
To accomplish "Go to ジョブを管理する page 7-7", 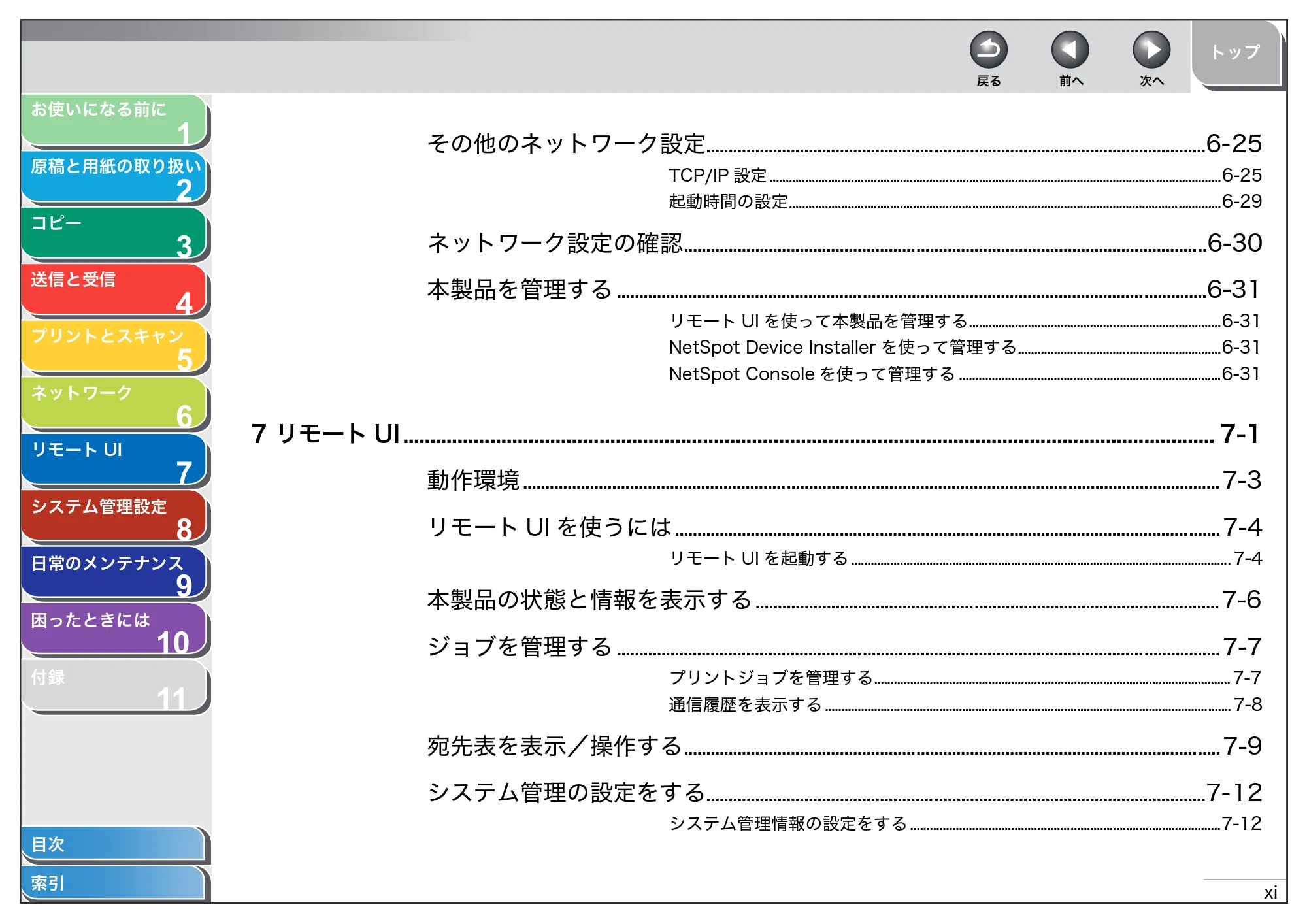I will coord(844,646).
